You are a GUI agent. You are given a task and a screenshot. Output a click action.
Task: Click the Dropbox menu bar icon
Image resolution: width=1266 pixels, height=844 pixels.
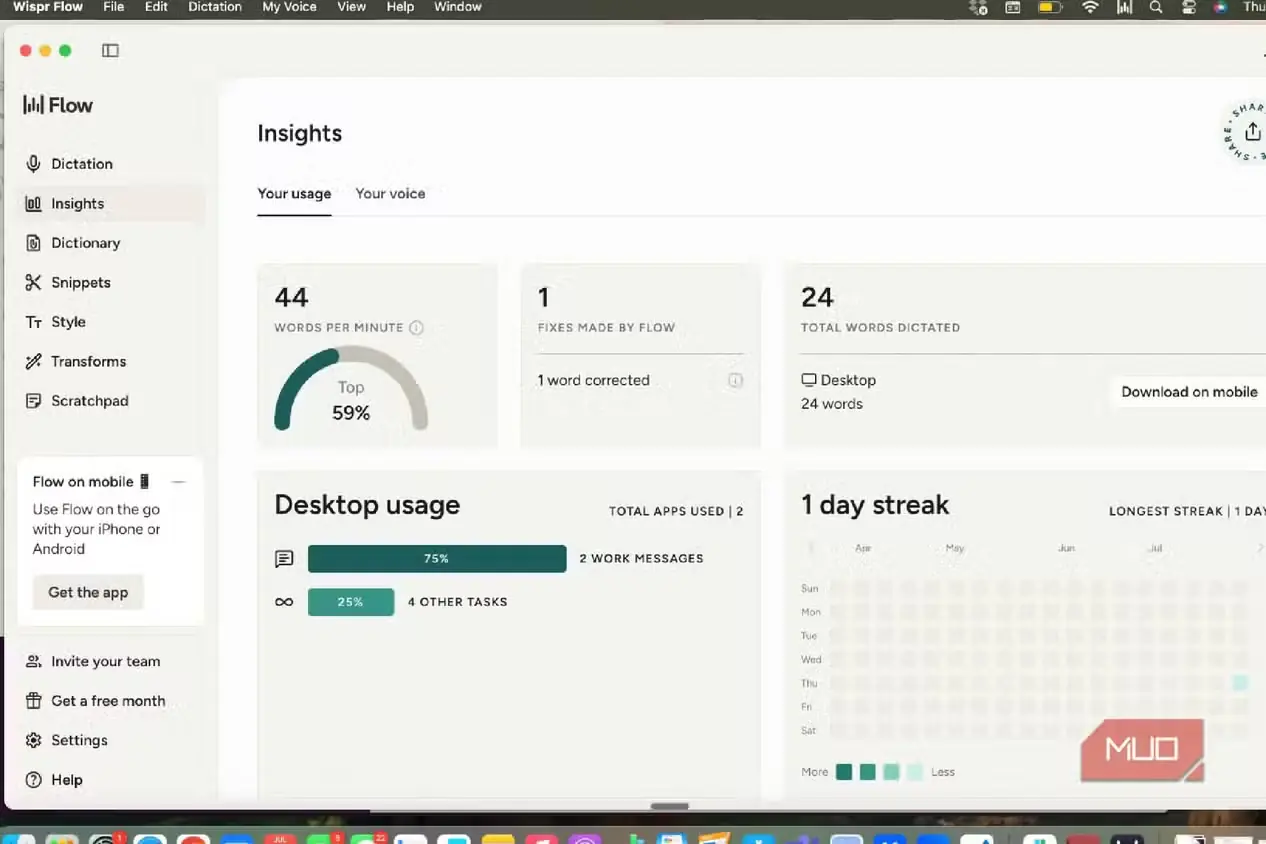click(x=979, y=7)
